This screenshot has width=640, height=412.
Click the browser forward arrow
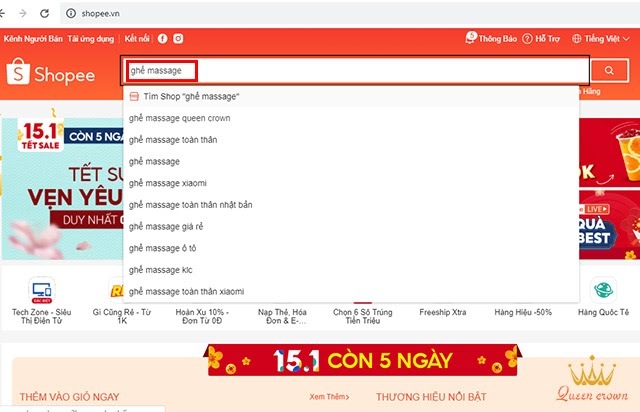click(23, 13)
